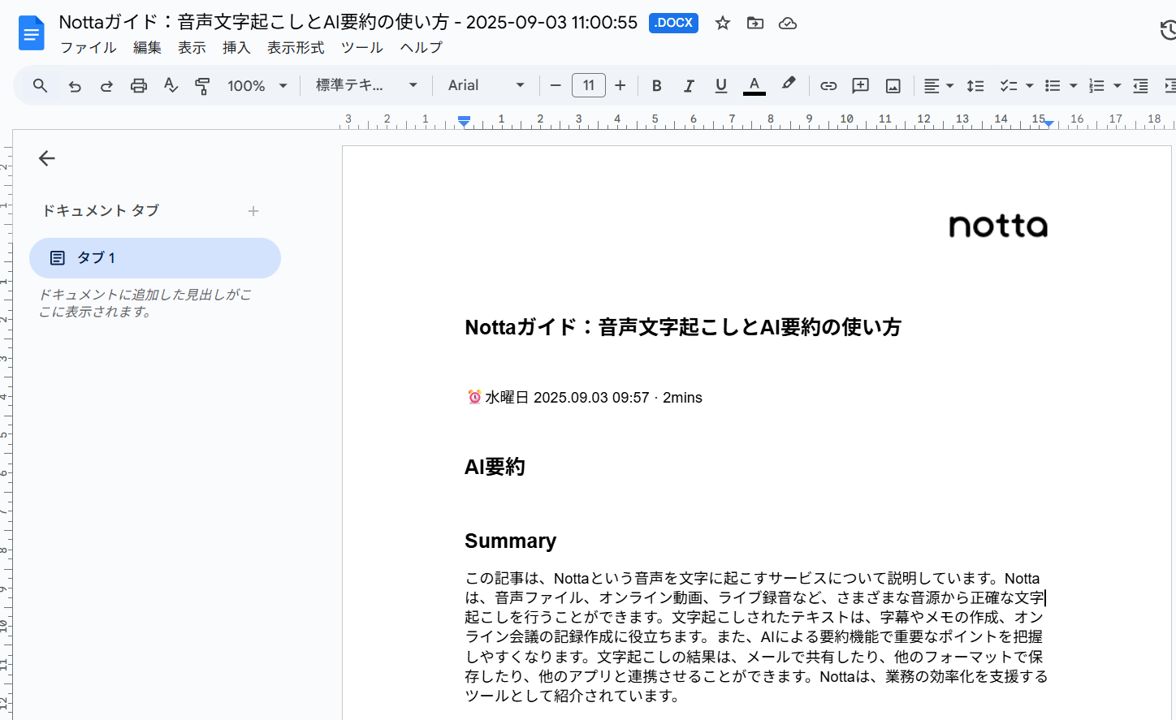This screenshot has height=720, width=1176.
Task: Click the date line 水曜日 2025.09.03
Action: coord(584,398)
